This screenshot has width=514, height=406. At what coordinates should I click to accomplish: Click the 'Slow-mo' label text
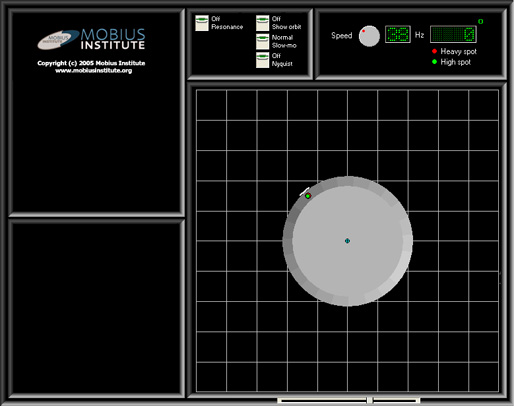(x=284, y=45)
